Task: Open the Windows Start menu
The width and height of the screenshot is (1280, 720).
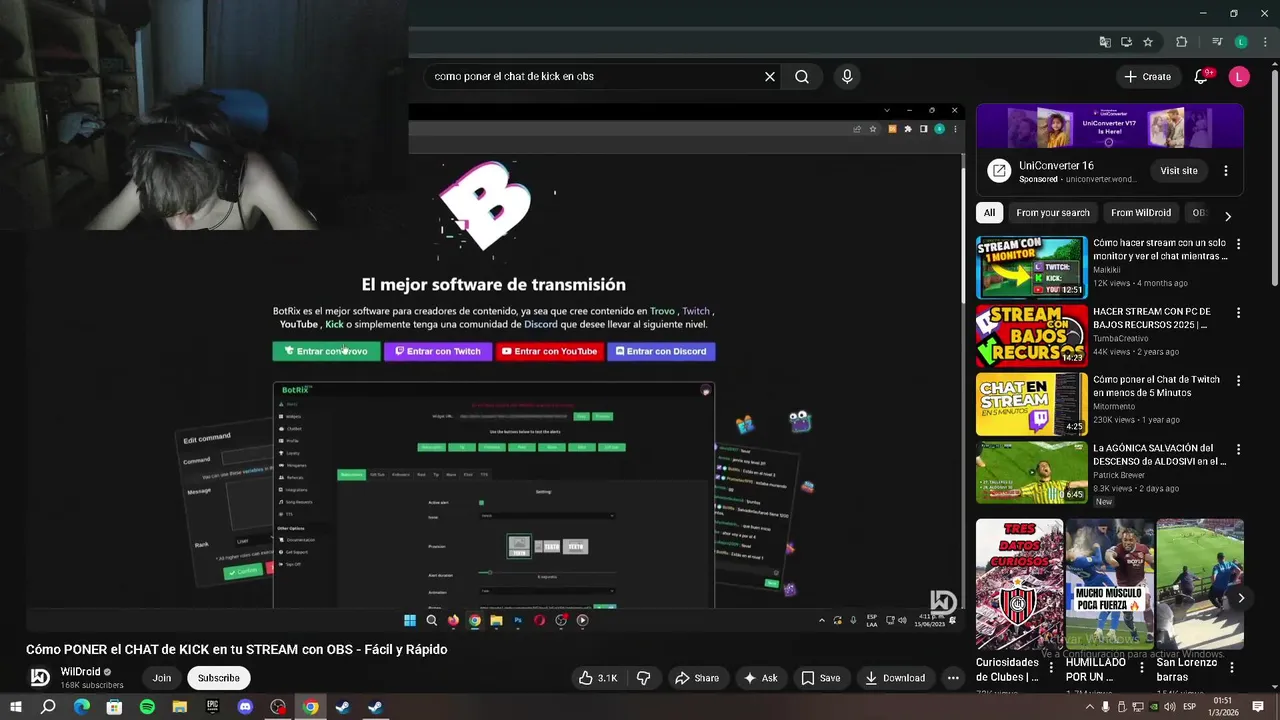Action: click(x=16, y=707)
